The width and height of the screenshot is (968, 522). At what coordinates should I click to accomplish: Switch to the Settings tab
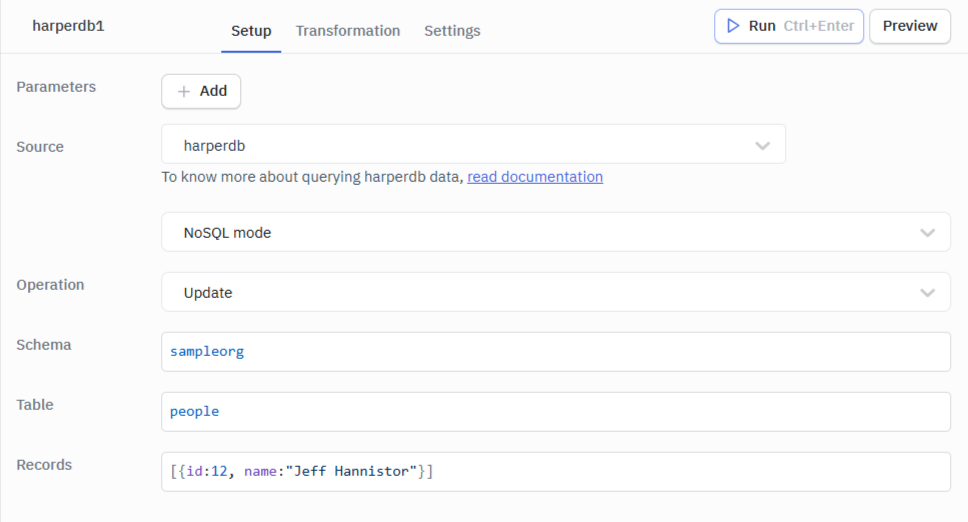452,31
